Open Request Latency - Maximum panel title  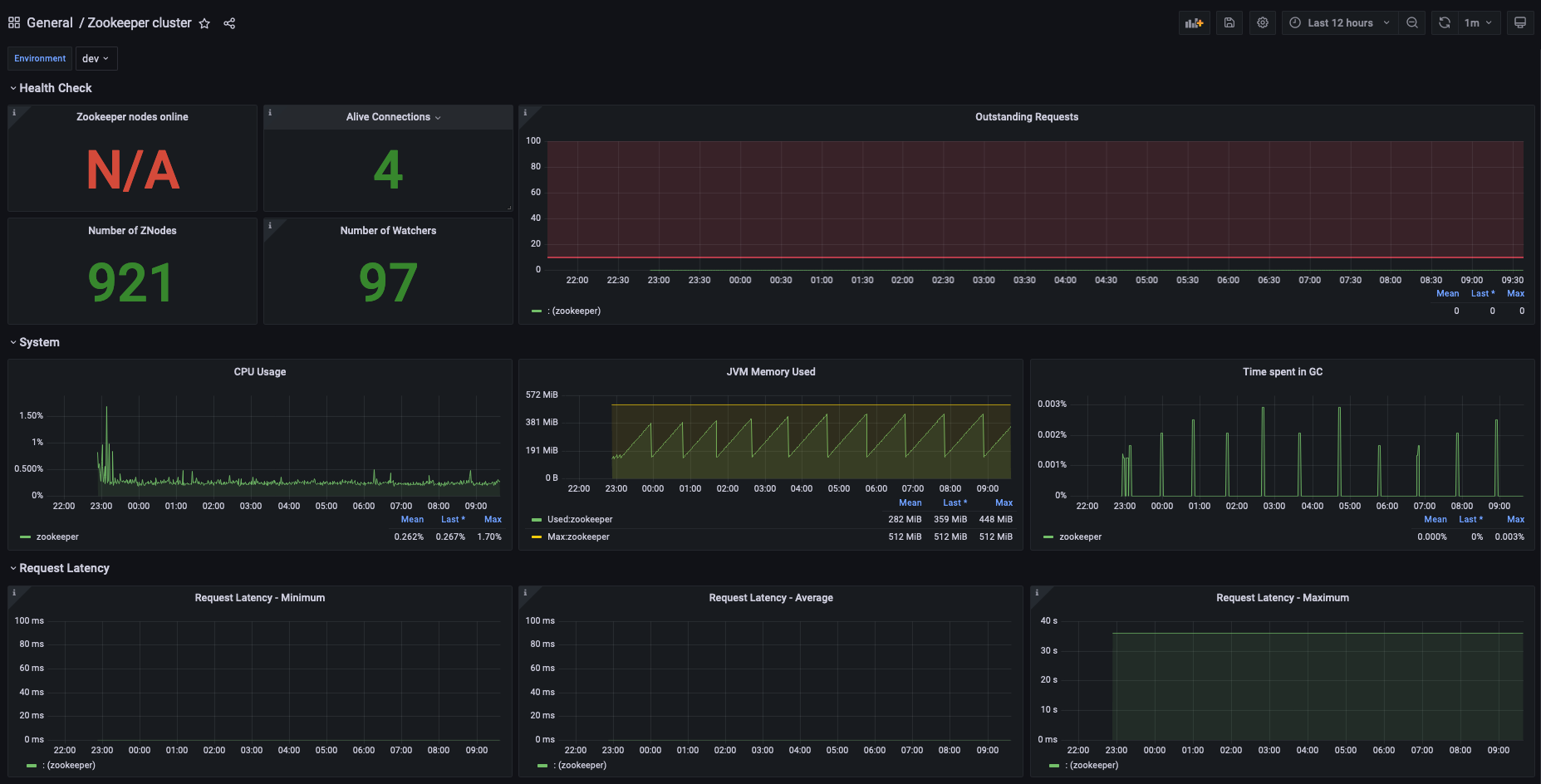point(1283,598)
